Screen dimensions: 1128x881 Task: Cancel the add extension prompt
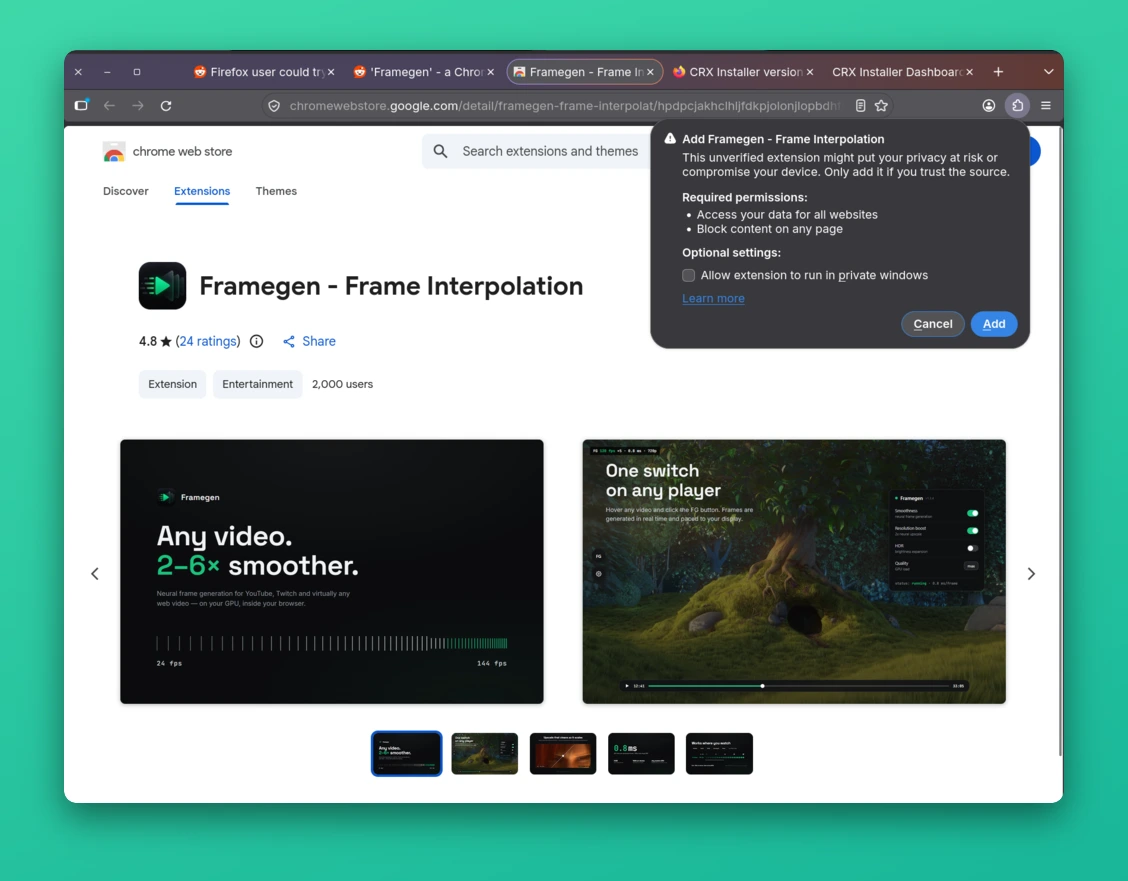point(932,324)
